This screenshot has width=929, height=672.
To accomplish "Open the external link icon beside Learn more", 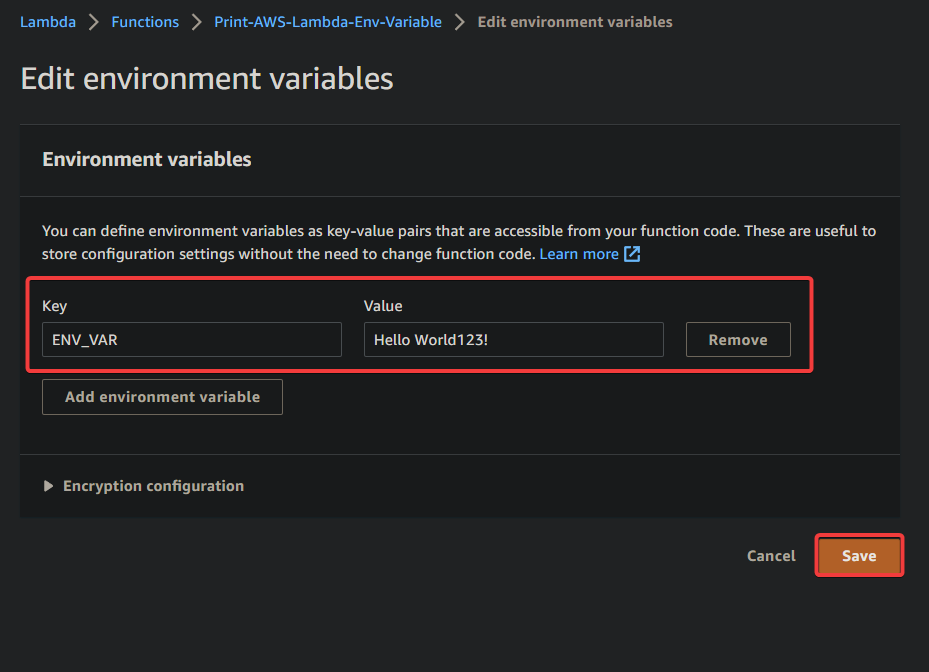I will [x=632, y=254].
